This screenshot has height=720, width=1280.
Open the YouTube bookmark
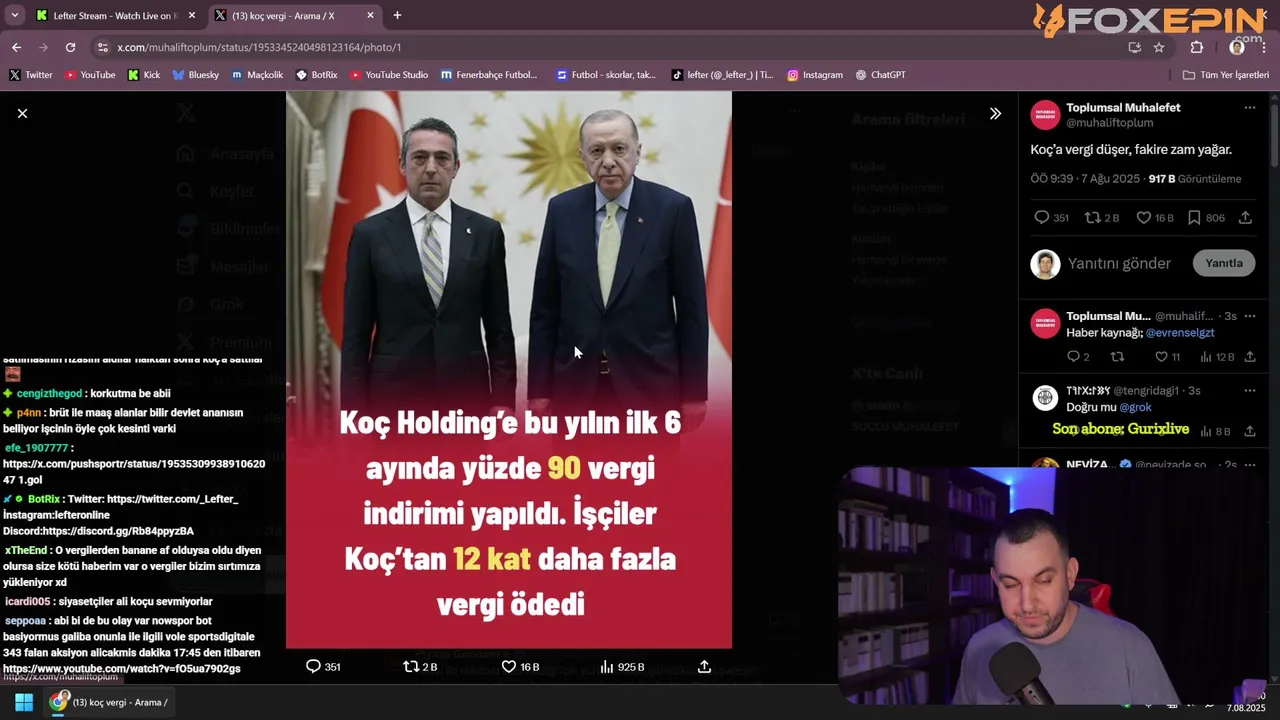(90, 74)
